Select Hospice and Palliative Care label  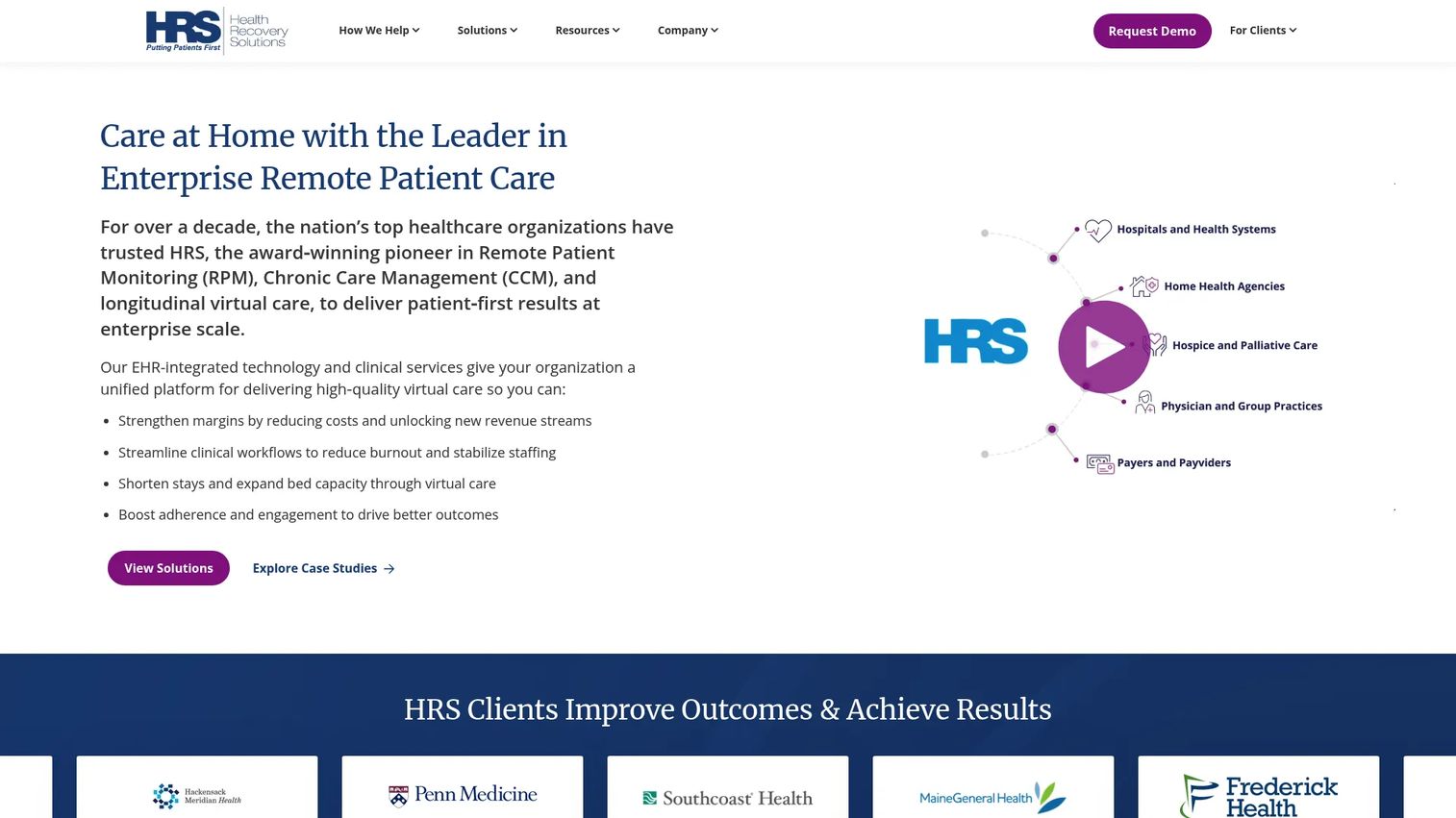pyautogui.click(x=1244, y=345)
